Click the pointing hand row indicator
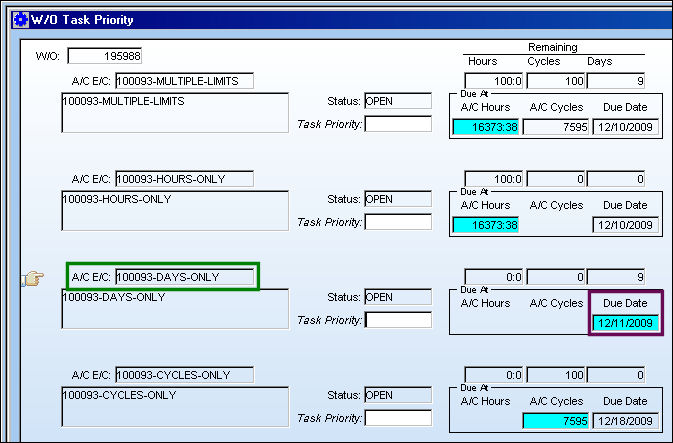Image resolution: width=673 pixels, height=443 pixels. tap(33, 279)
